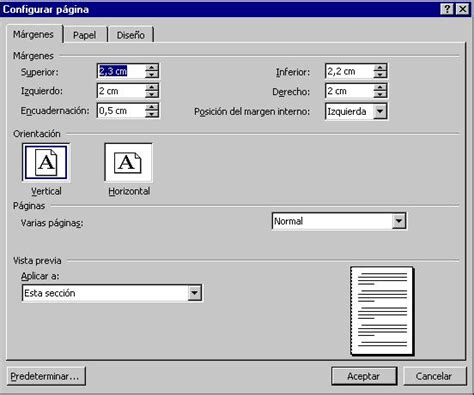Decrease the Inferior margin value
Viewport: 474px width, 395px height.
(x=380, y=75)
